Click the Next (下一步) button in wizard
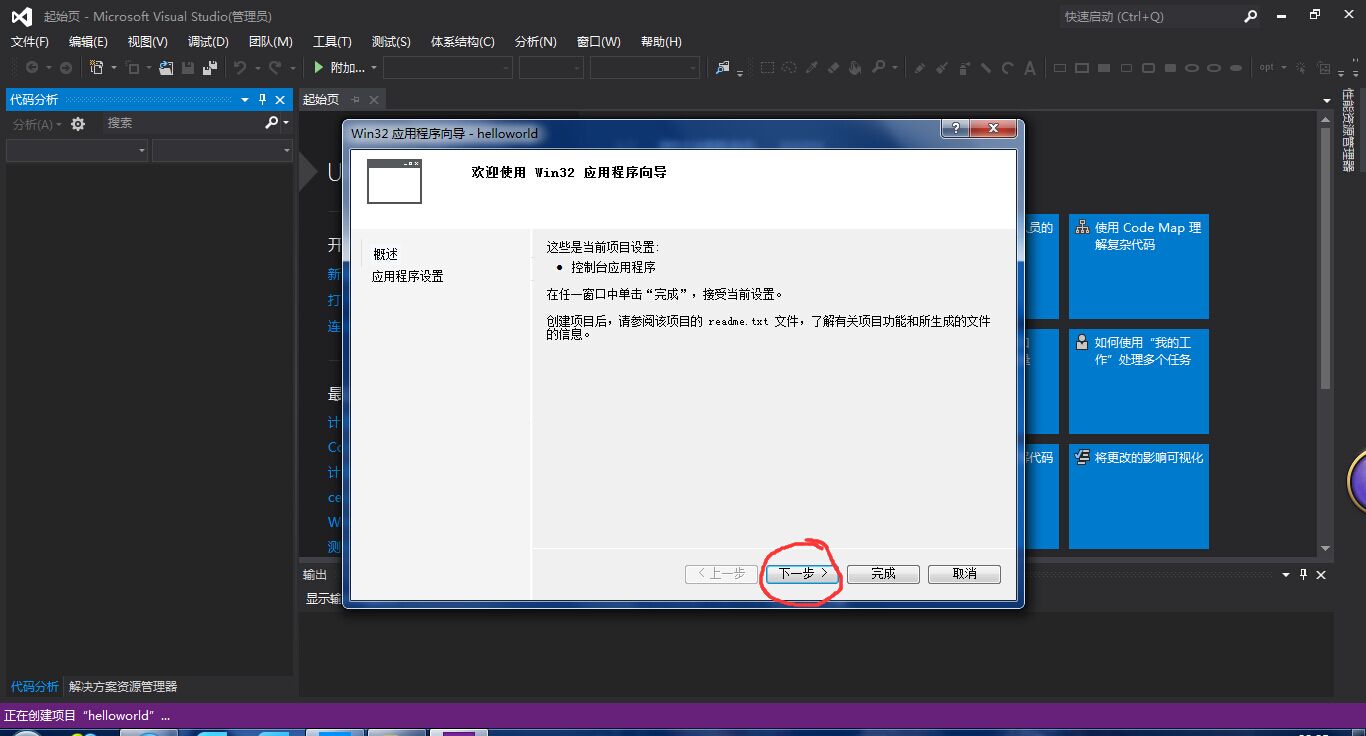 coord(802,573)
